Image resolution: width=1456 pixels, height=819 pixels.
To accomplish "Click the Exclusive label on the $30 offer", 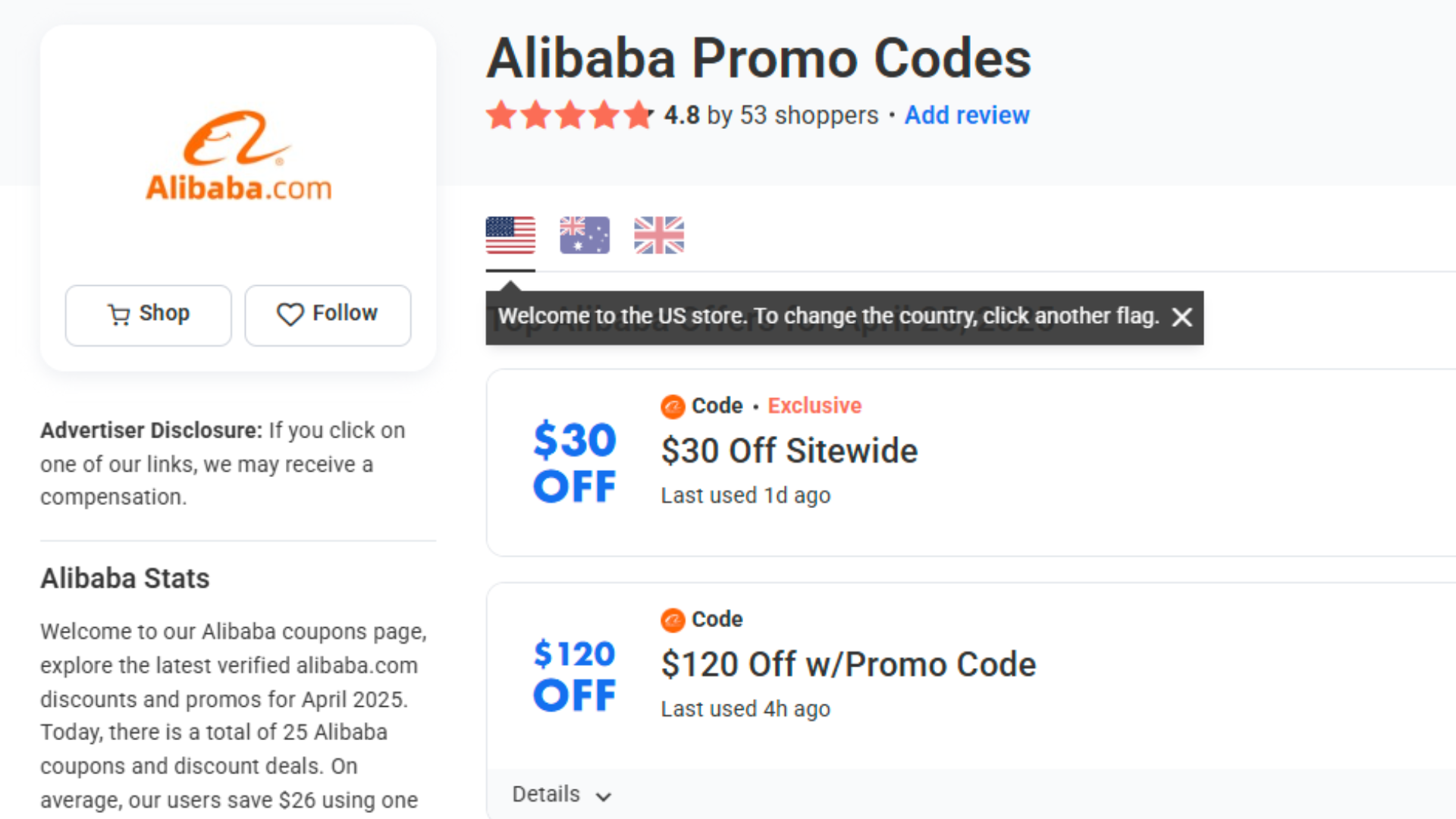I will (x=814, y=406).
